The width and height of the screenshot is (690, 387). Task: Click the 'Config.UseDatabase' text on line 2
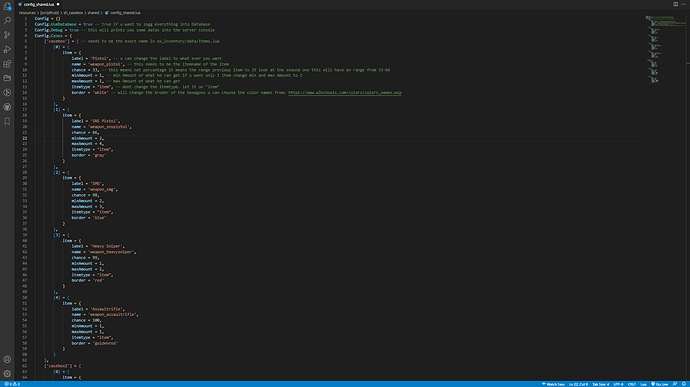pos(55,24)
